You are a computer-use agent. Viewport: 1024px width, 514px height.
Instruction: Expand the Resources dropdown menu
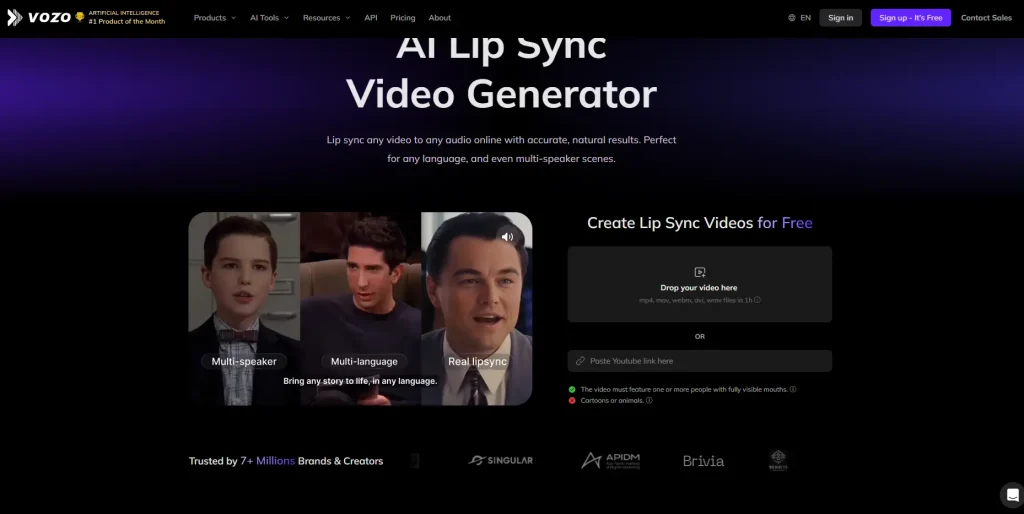(x=327, y=18)
